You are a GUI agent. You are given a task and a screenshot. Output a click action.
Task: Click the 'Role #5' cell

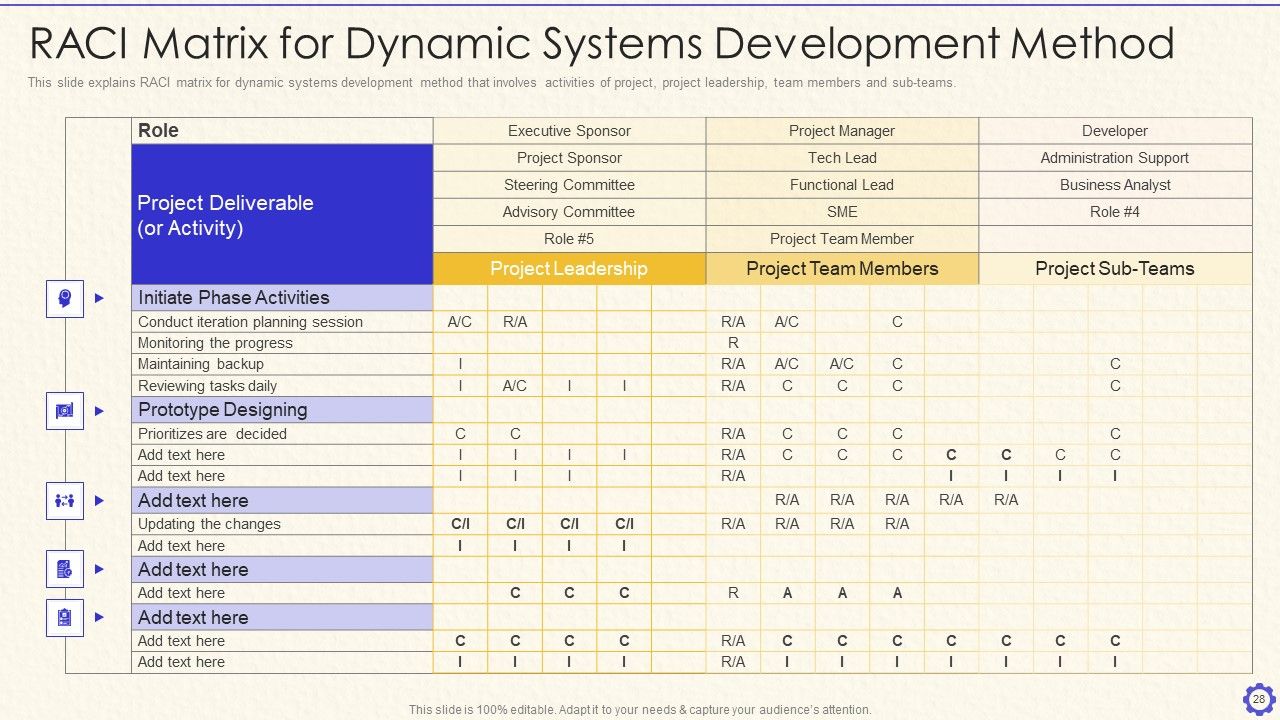569,239
